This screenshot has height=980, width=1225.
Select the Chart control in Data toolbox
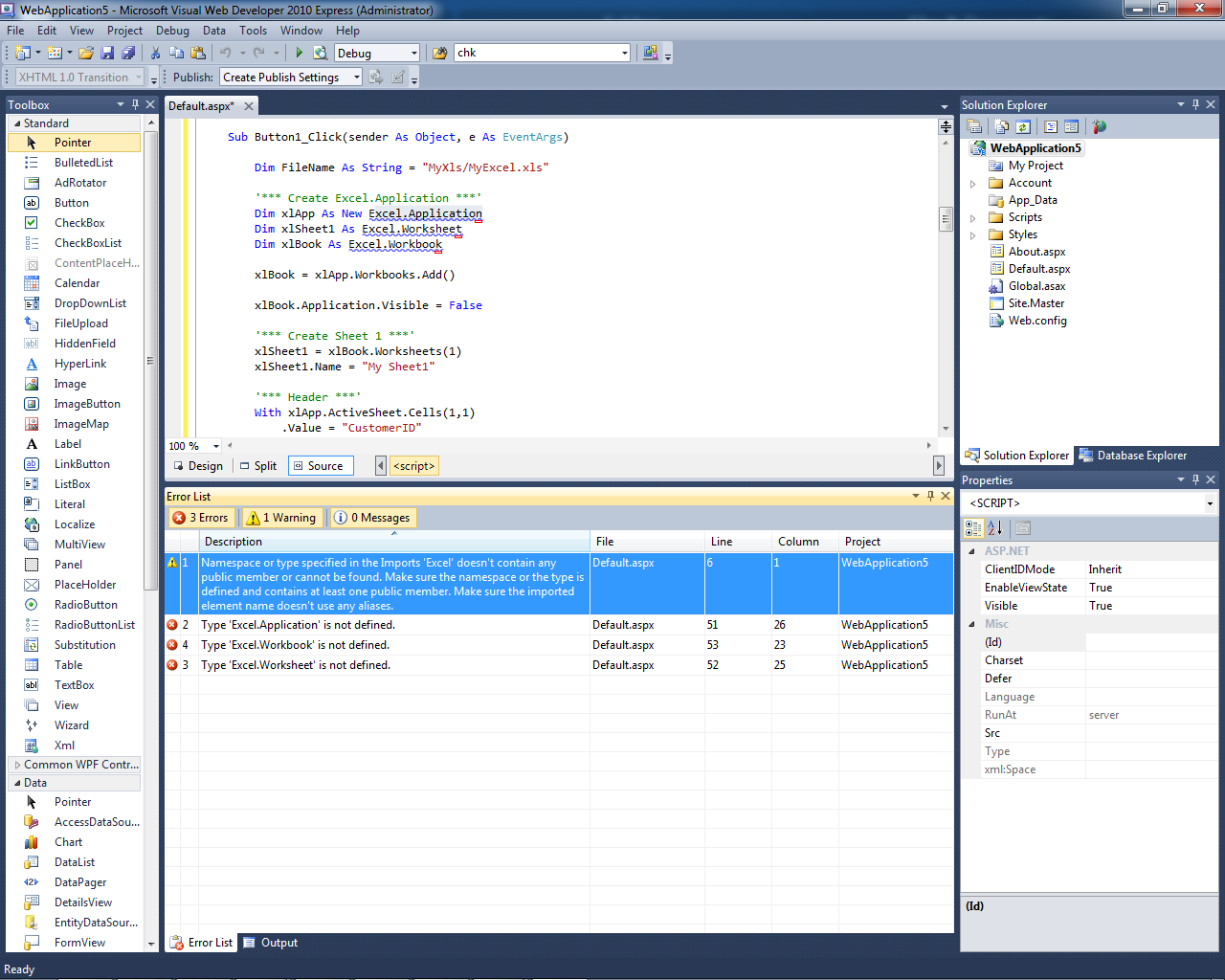tap(68, 842)
